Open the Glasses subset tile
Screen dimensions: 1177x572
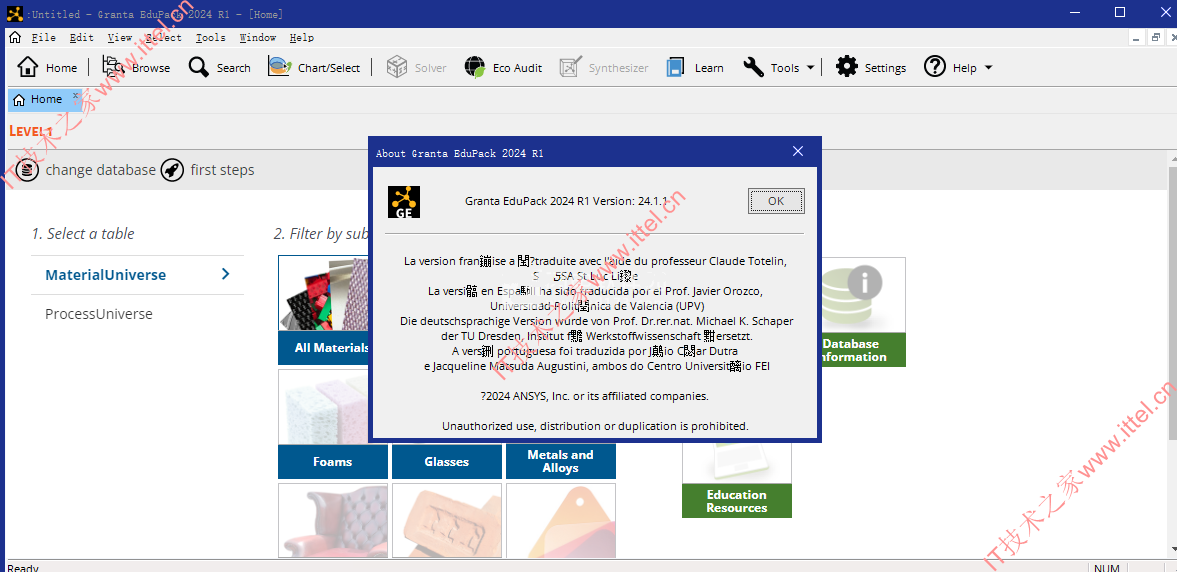tap(447, 461)
